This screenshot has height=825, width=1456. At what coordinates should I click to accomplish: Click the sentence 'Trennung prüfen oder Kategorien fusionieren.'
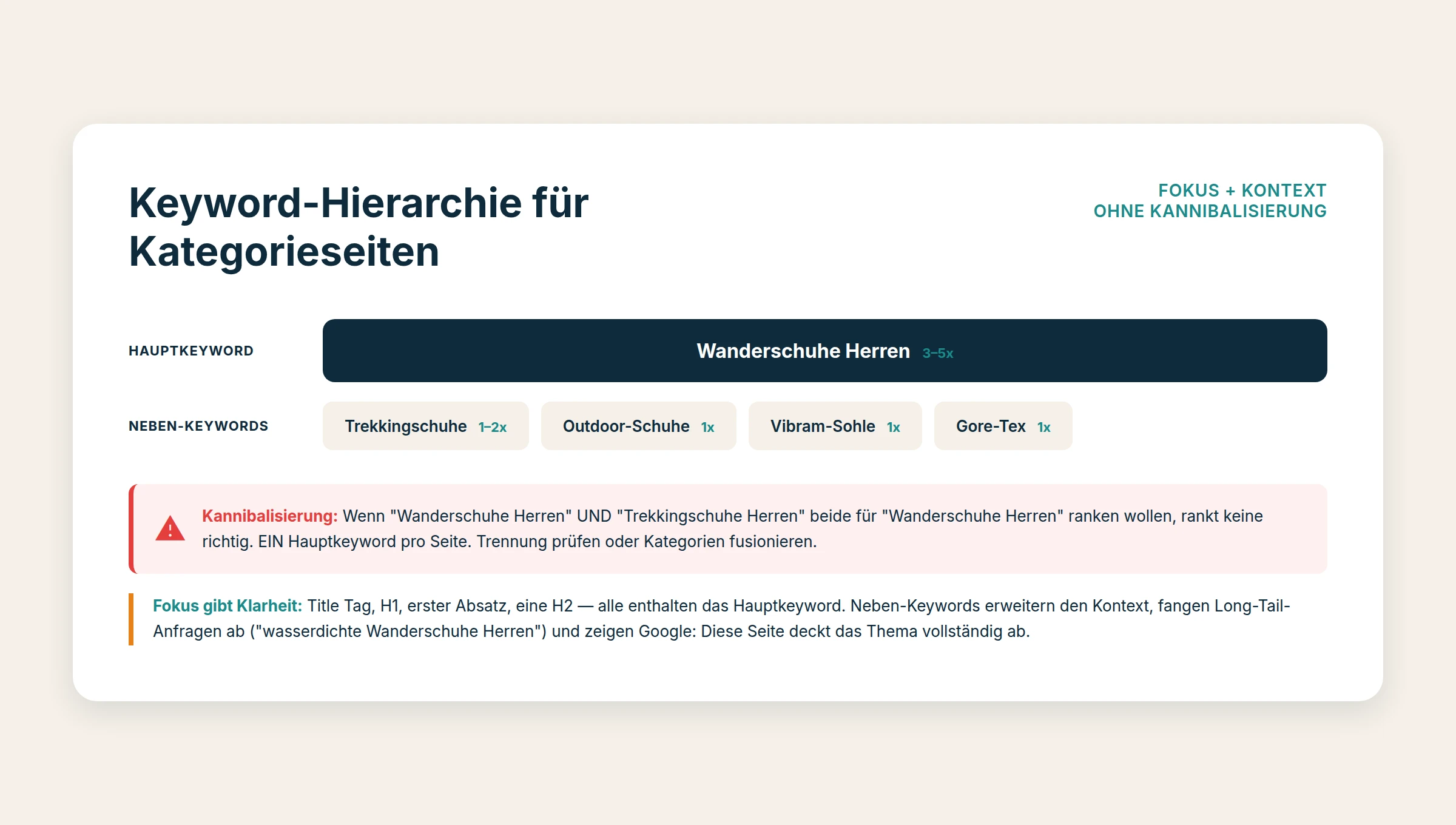click(x=647, y=542)
